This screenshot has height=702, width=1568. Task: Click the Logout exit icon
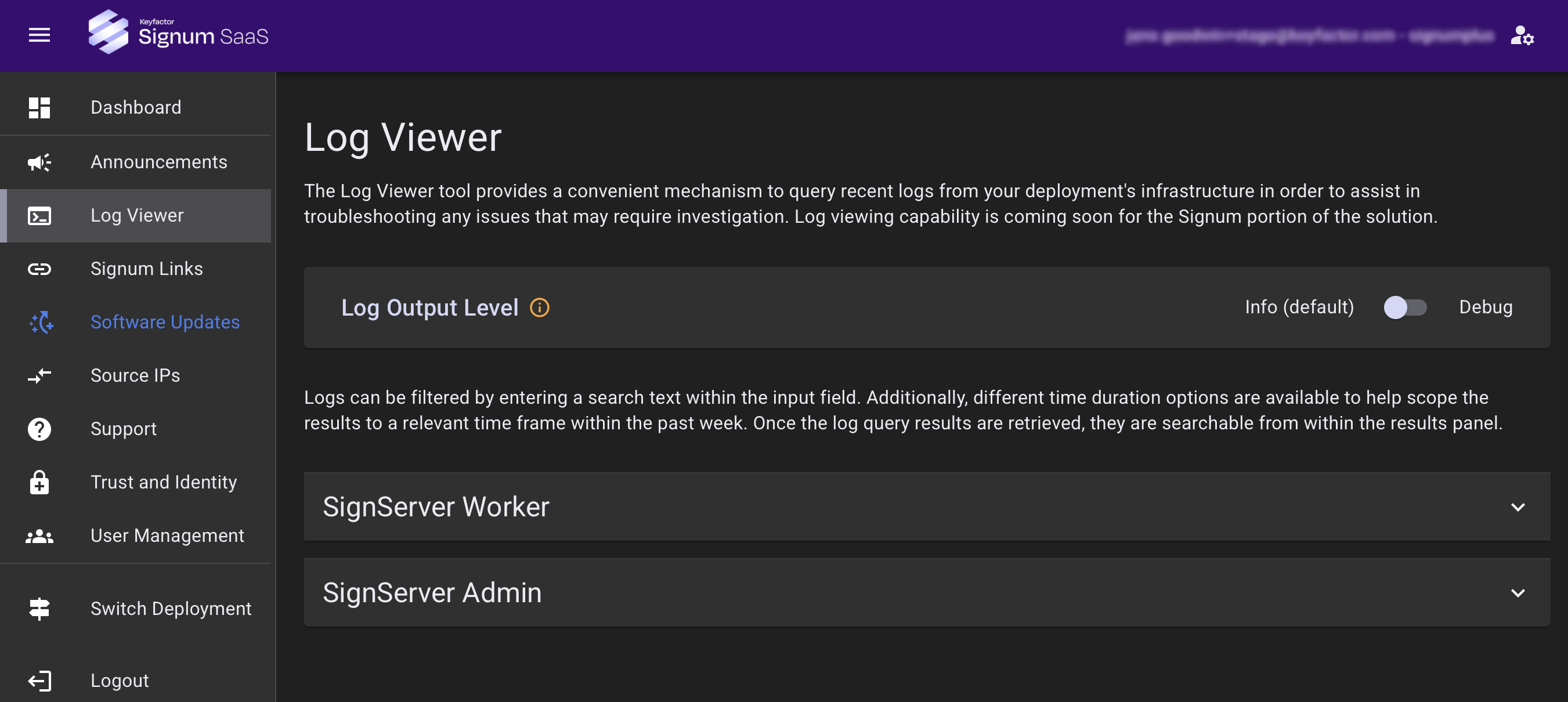(39, 681)
